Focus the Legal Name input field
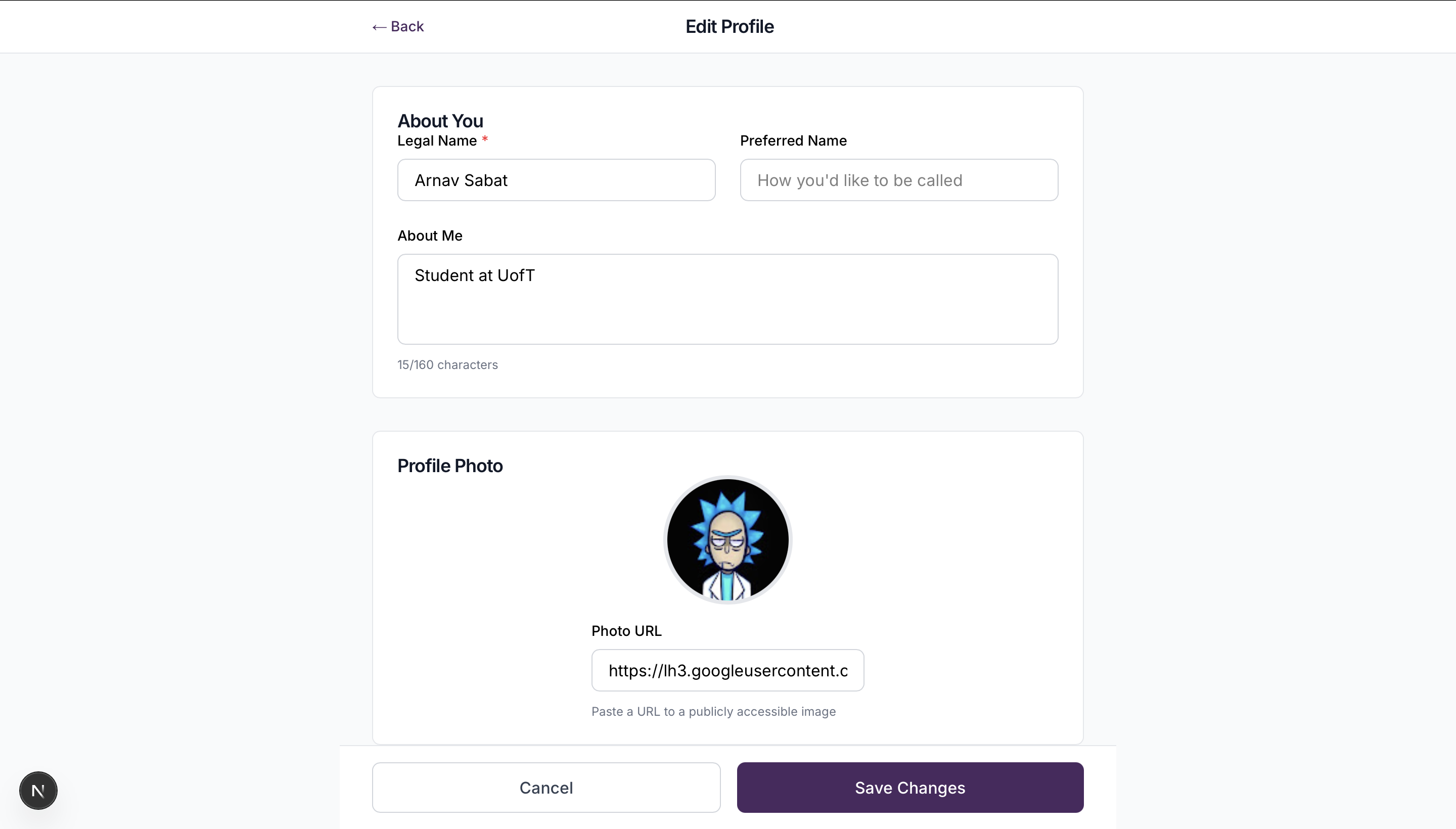Screen dimensions: 1456x829 click(x=556, y=180)
